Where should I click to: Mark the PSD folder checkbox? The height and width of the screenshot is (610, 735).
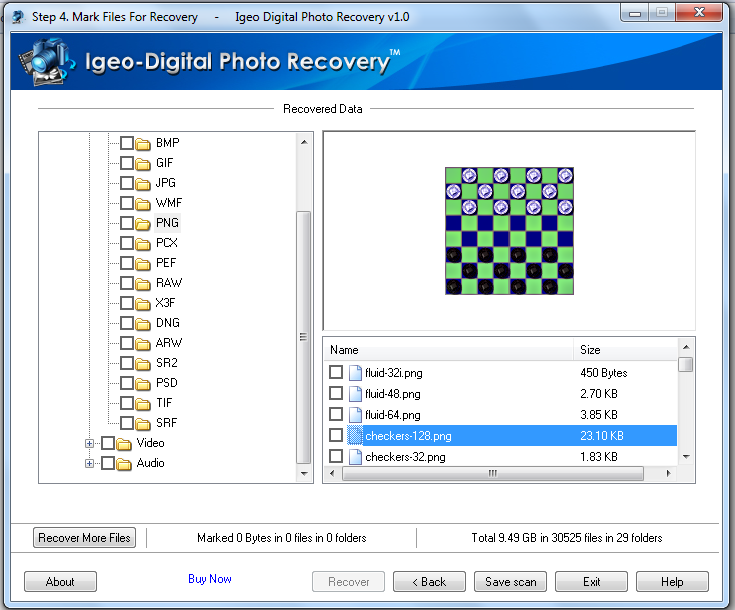pos(127,383)
